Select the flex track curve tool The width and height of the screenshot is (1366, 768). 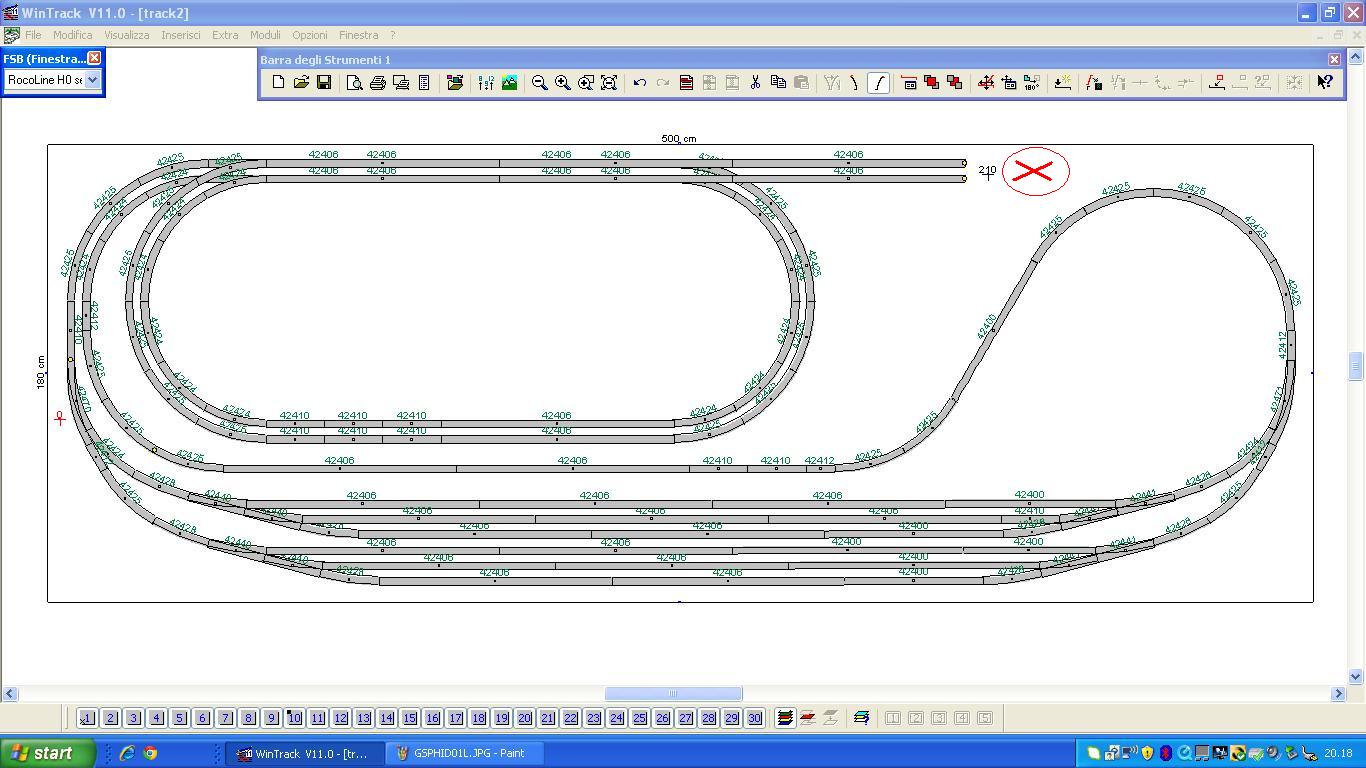point(878,83)
